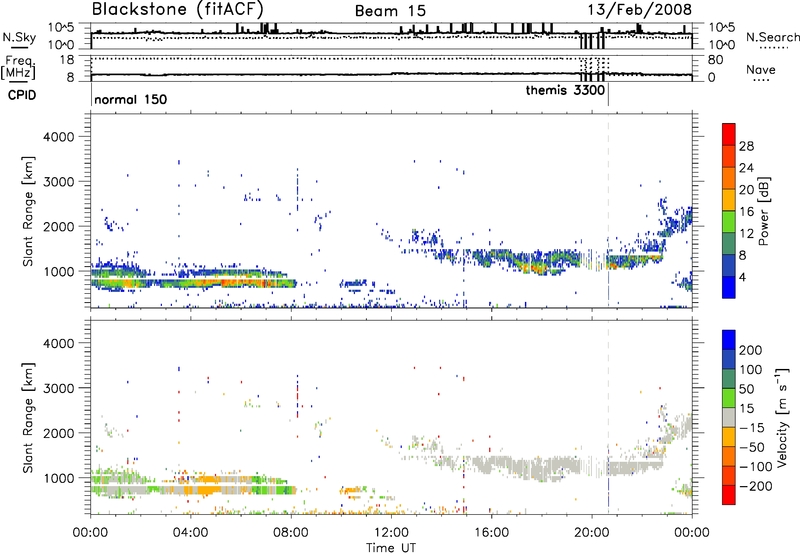Click the "N.Sky" legend label

[19, 37]
